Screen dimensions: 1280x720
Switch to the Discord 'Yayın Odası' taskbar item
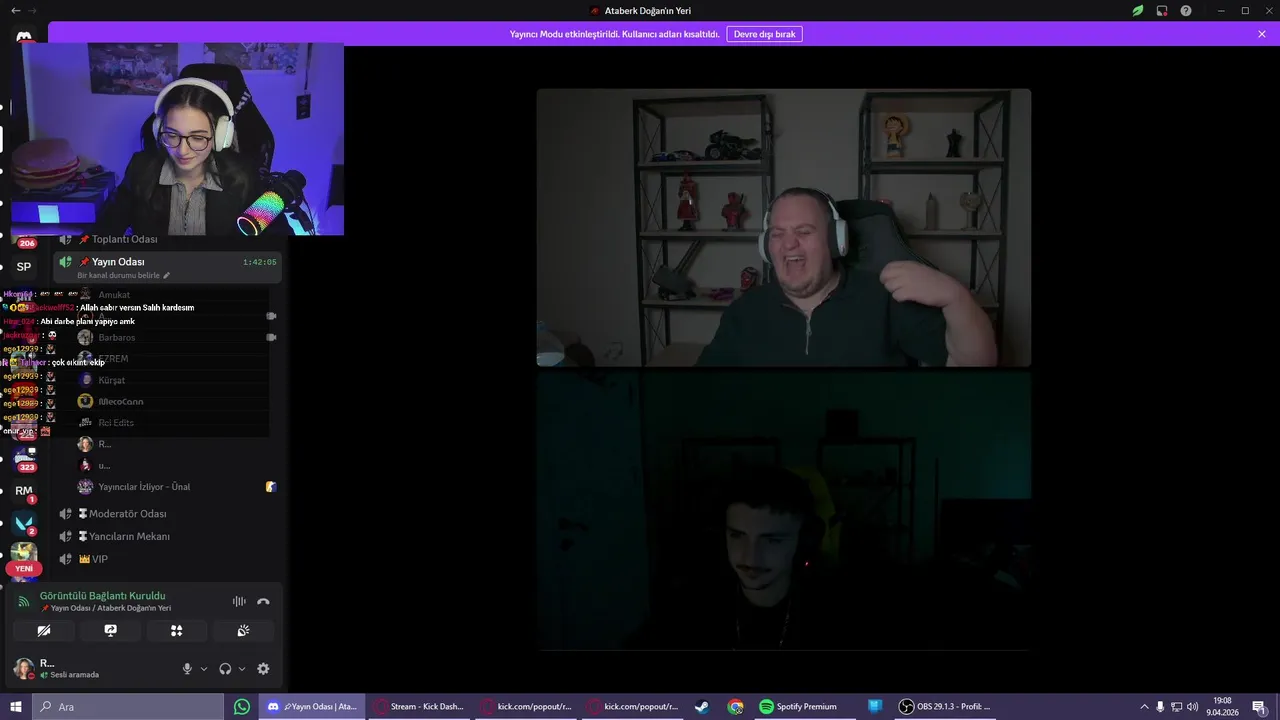pyautogui.click(x=312, y=707)
